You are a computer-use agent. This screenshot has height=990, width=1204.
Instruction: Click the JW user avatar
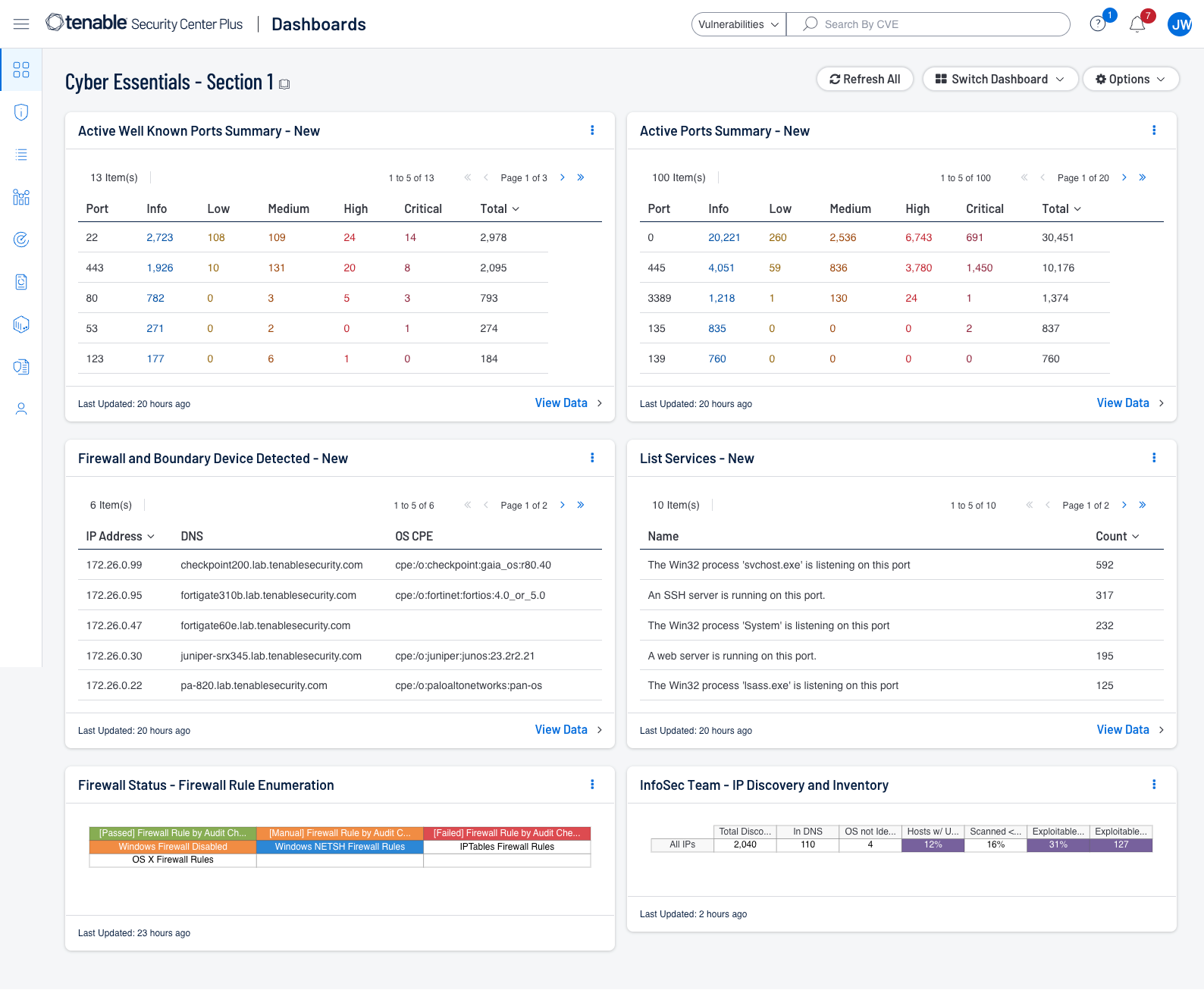tap(1180, 24)
